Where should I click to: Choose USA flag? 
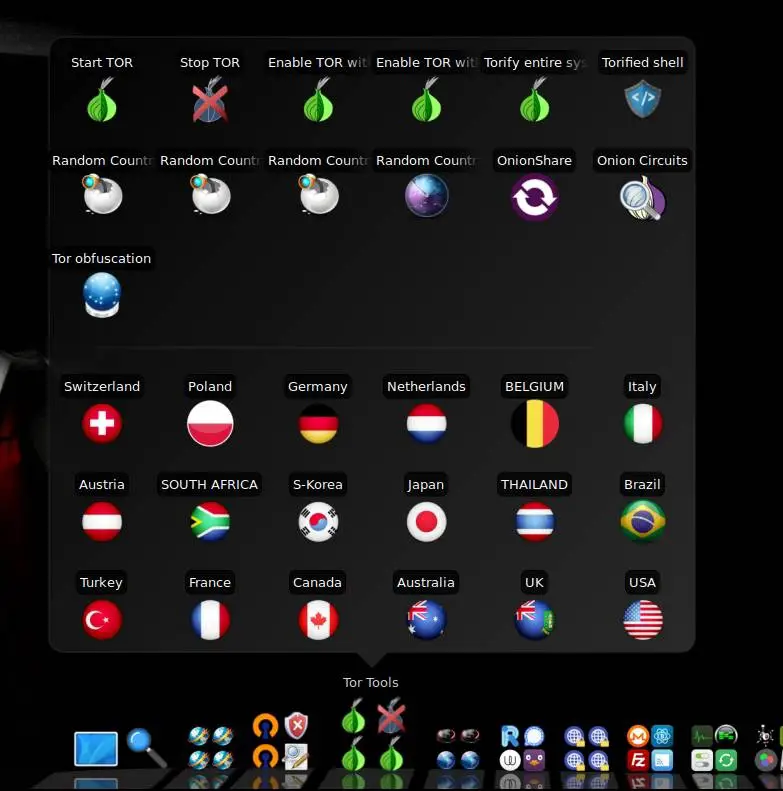pyautogui.click(x=643, y=619)
